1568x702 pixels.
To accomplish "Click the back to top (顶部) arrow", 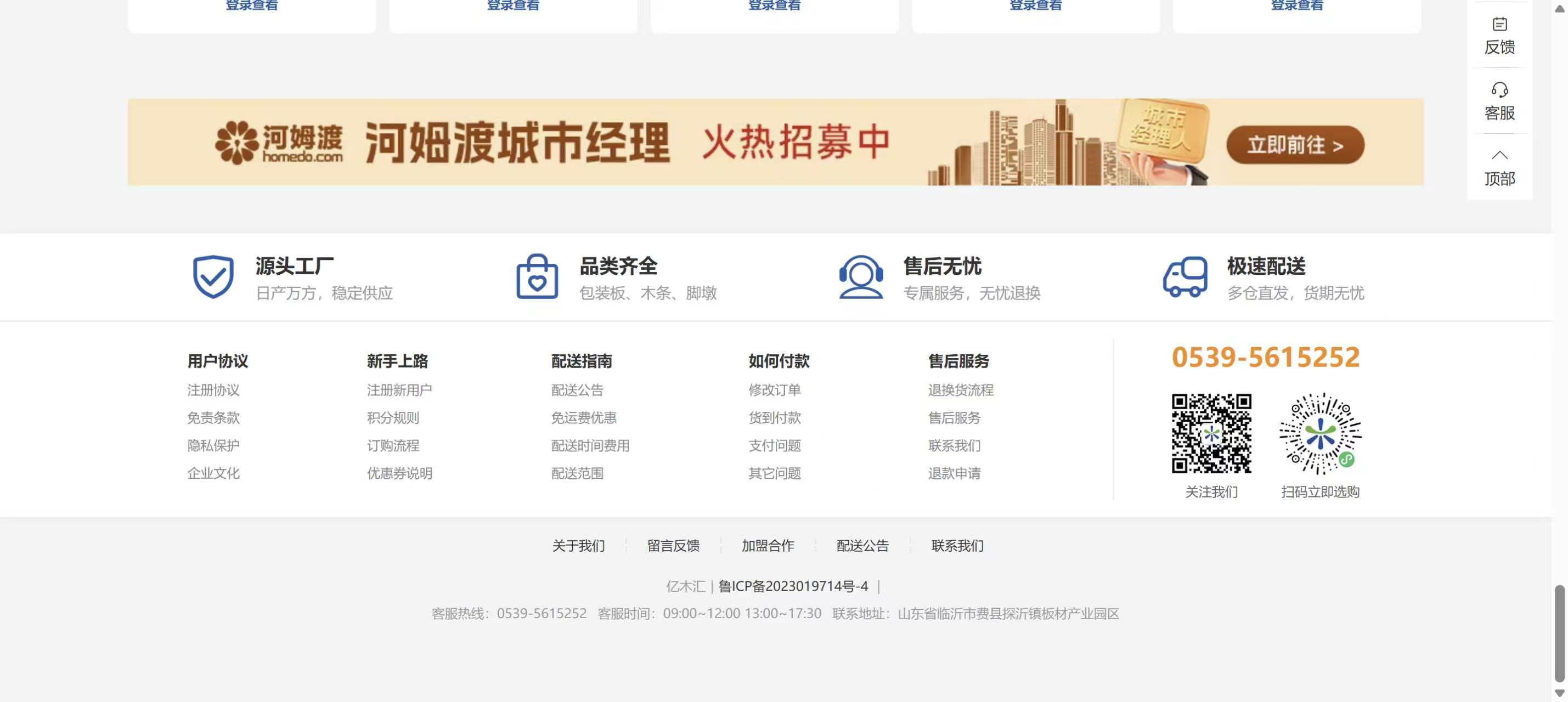I will tap(1499, 155).
